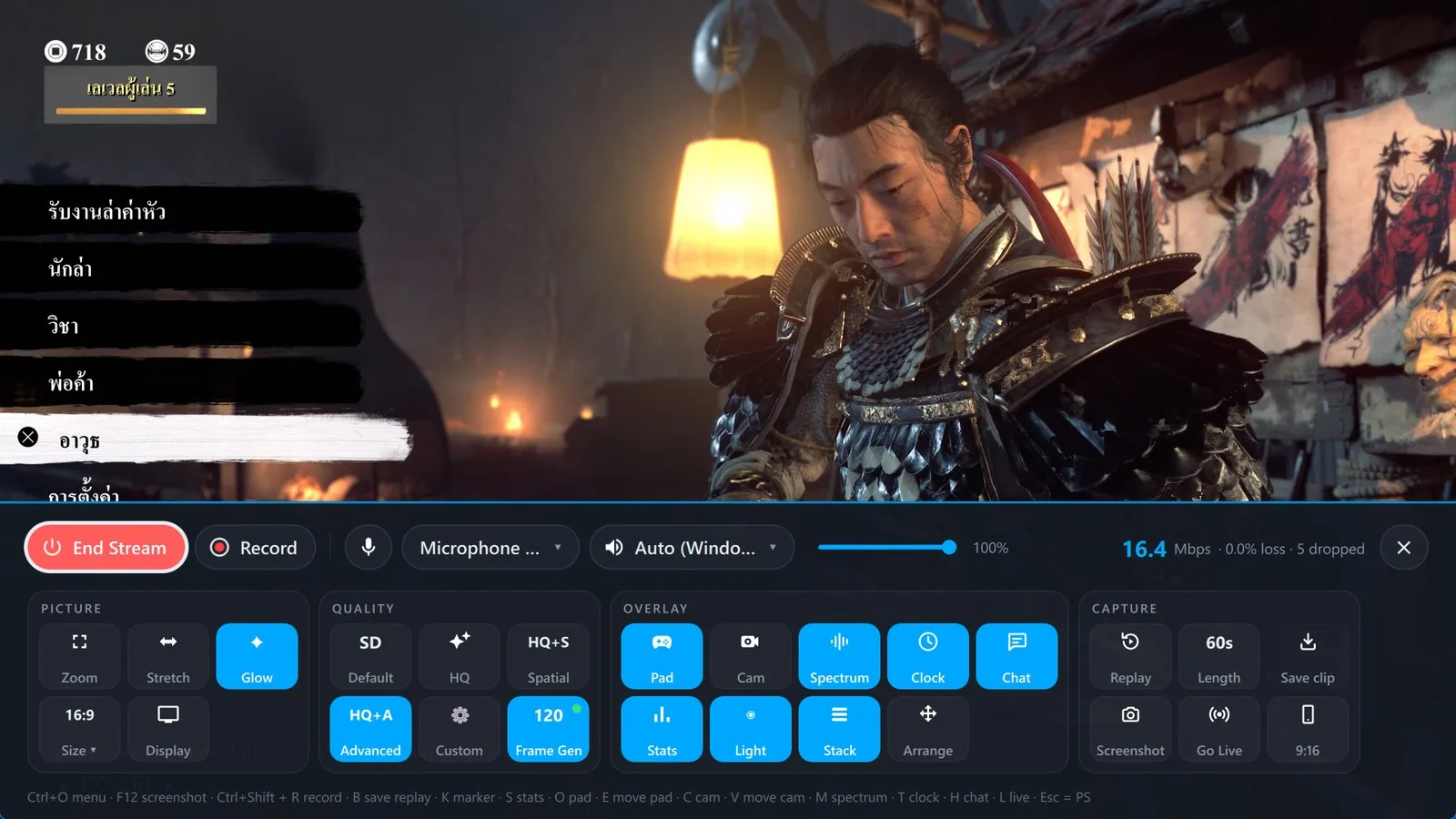Toggle the Stats overlay
The width and height of the screenshot is (1456, 819).
pyautogui.click(x=662, y=729)
